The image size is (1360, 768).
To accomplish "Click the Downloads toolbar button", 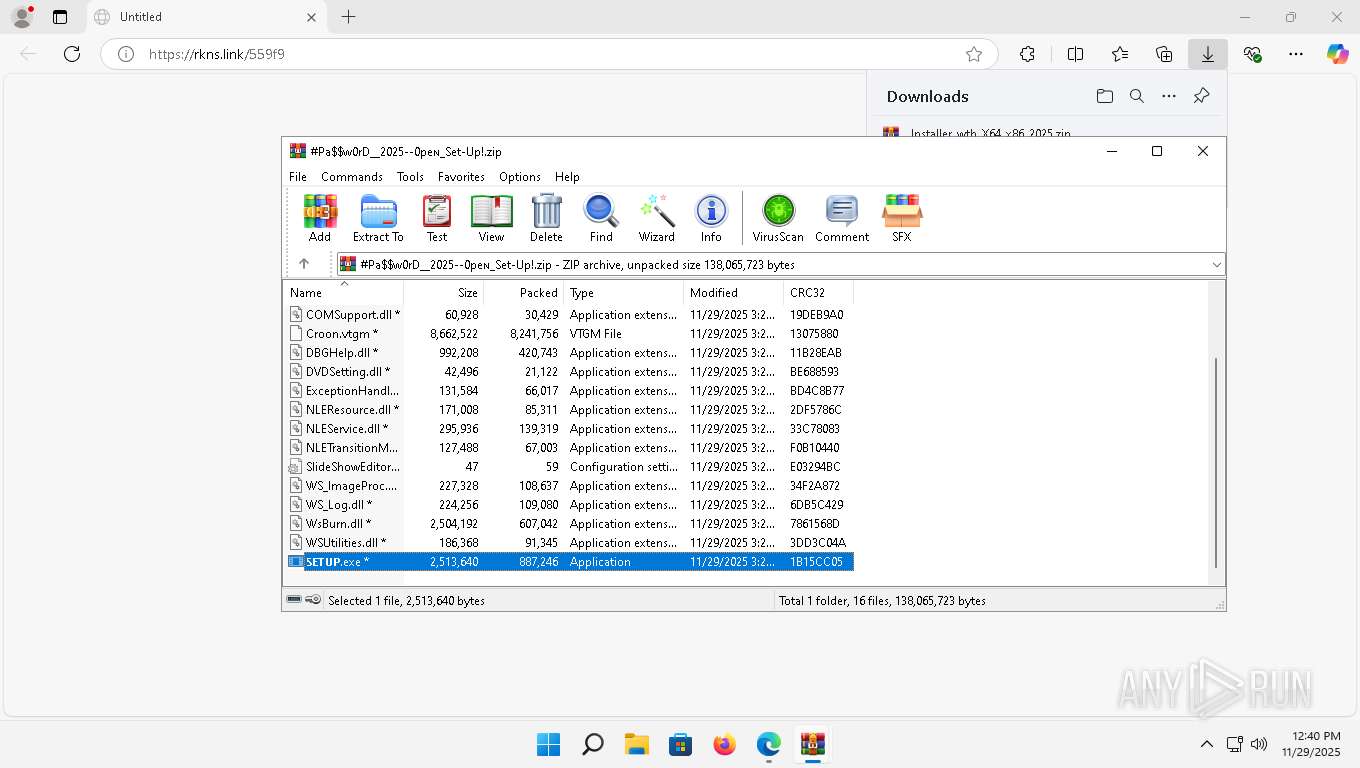I will click(x=1208, y=54).
